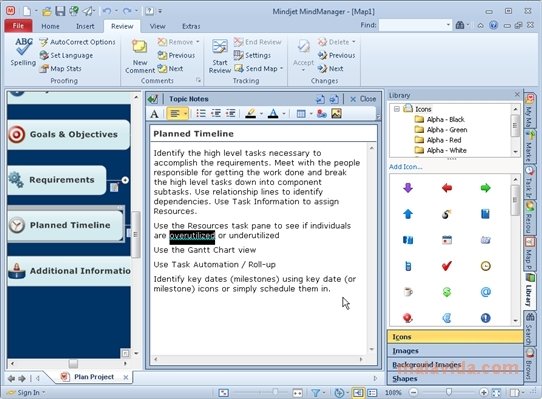Image resolution: width=542 pixels, height=399 pixels.
Task: Click the Save icon in quick access toolbar
Action: pos(60,11)
